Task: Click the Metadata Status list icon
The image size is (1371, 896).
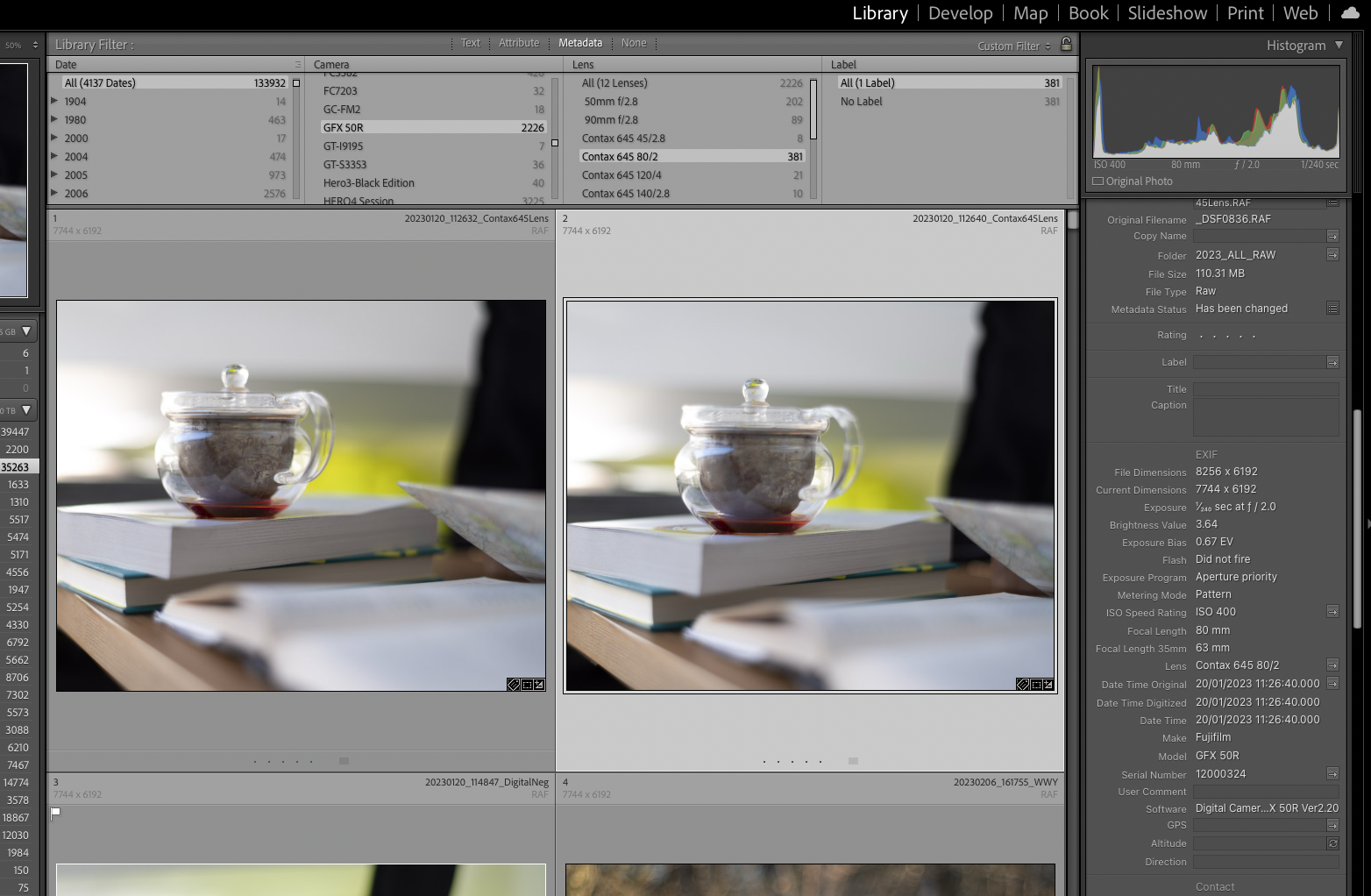Action: (1332, 309)
